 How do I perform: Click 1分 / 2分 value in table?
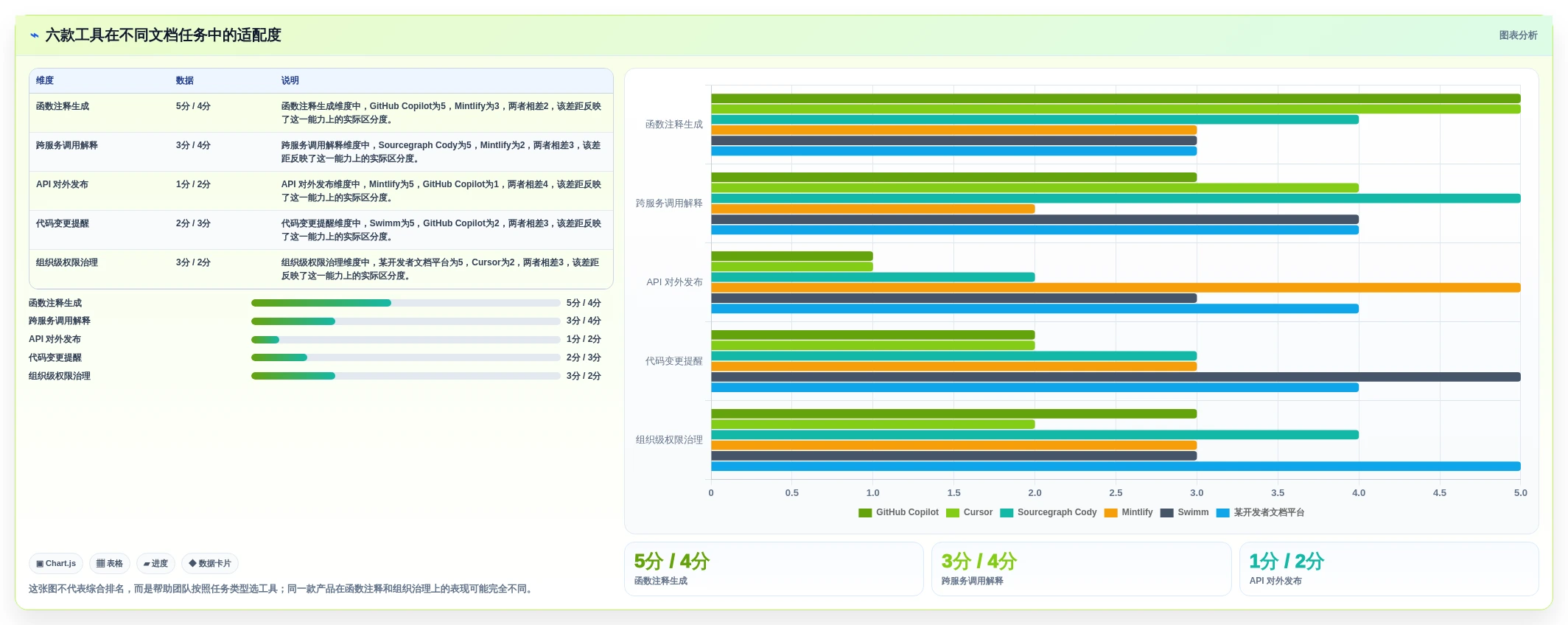(x=193, y=184)
